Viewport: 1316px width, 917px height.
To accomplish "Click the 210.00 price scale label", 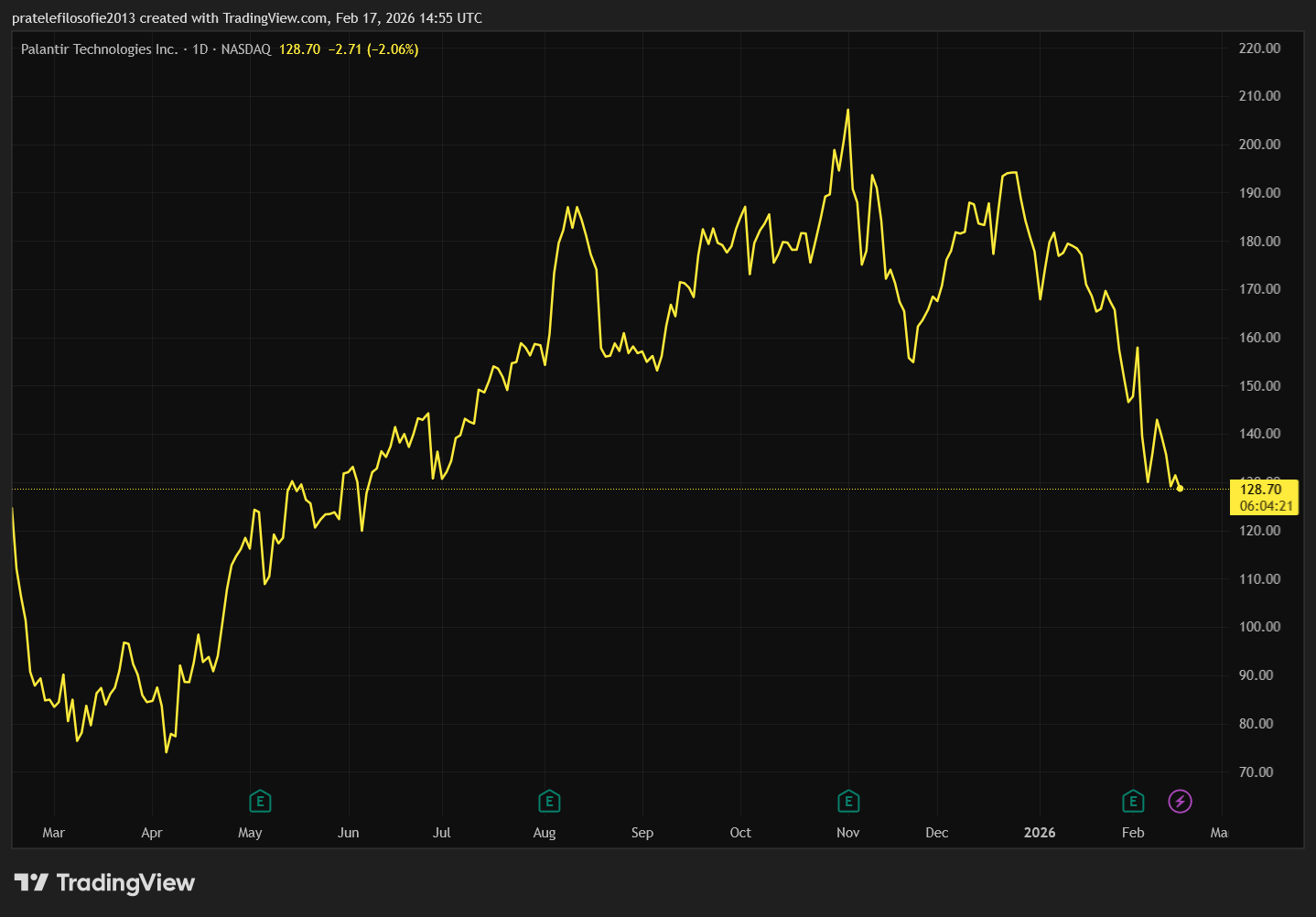I will click(x=1259, y=96).
